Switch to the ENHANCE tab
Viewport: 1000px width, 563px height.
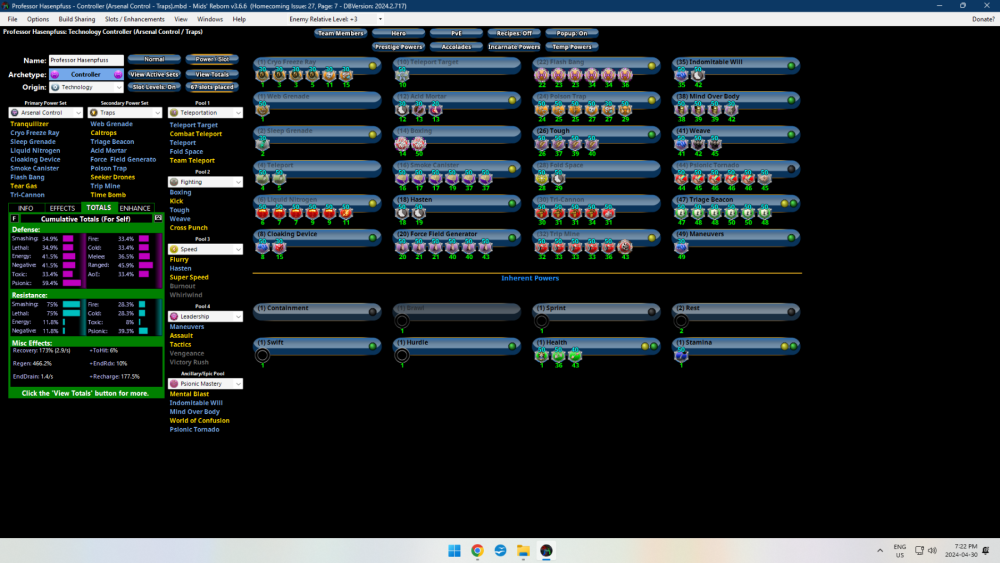135,208
